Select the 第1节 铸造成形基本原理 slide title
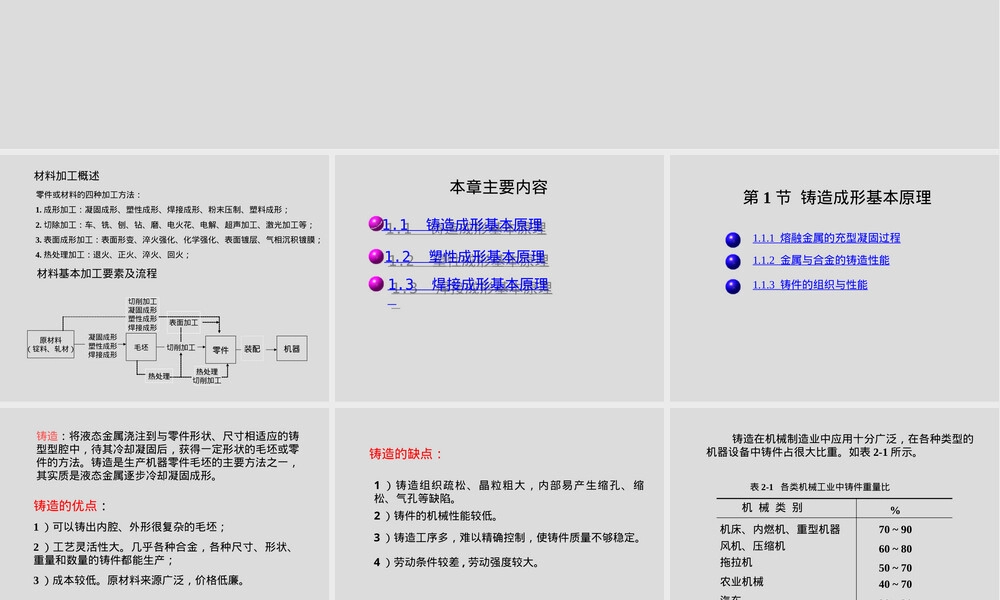Screen dimensions: 1000x600 click(837, 198)
